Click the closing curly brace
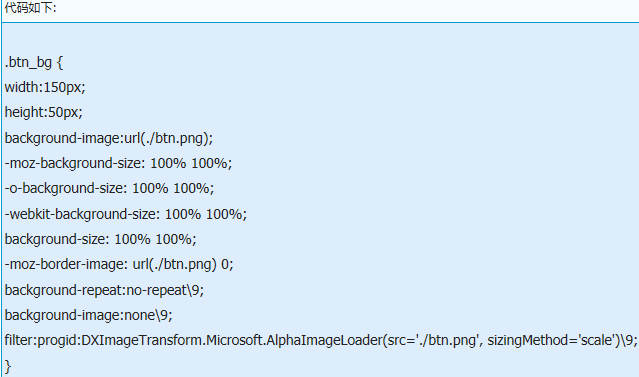 click(8, 366)
